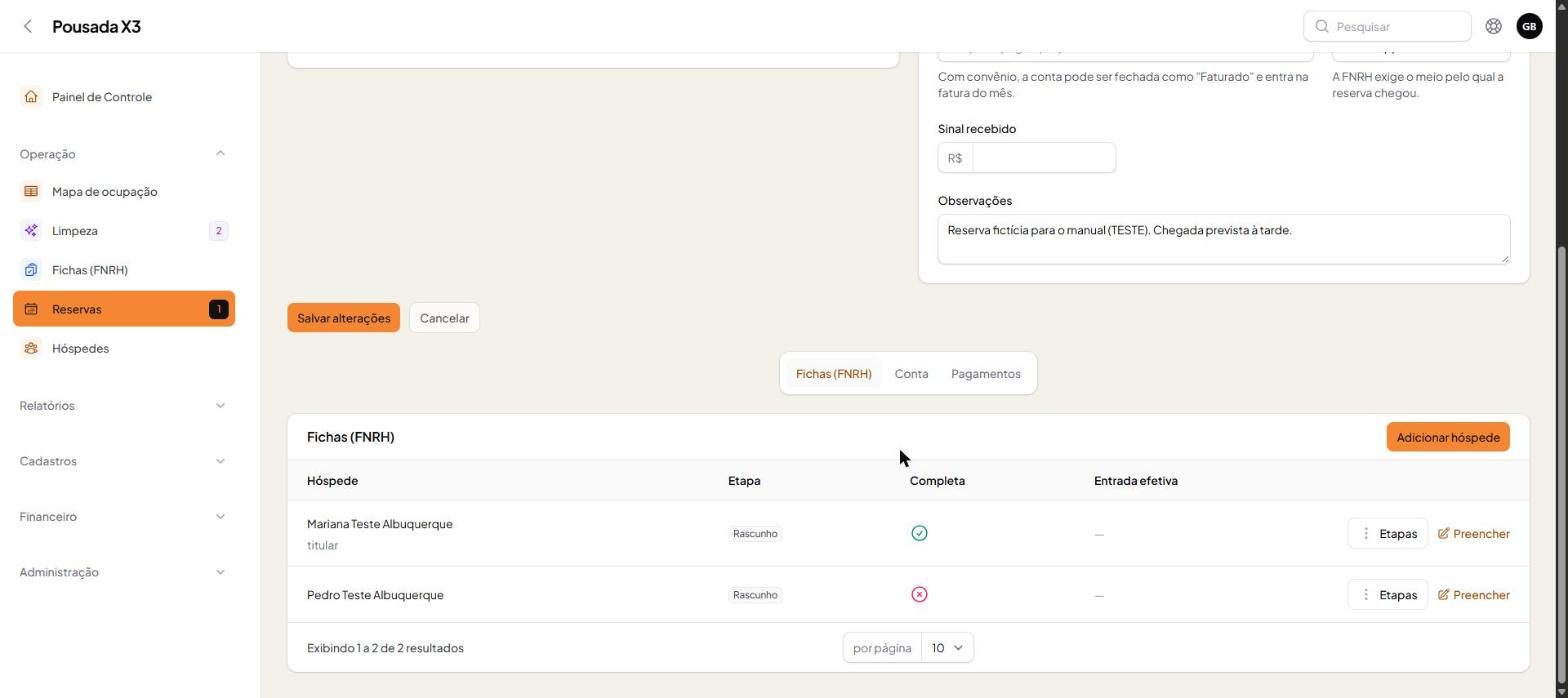Click the search magnifier icon
The image size is (1568, 698).
(1322, 26)
